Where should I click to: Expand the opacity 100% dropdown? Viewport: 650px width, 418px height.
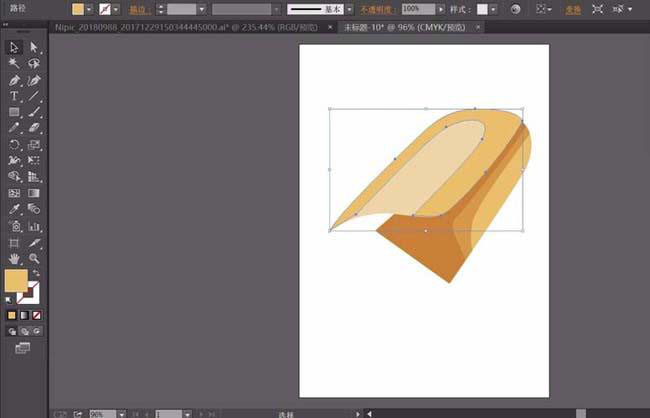pos(442,9)
